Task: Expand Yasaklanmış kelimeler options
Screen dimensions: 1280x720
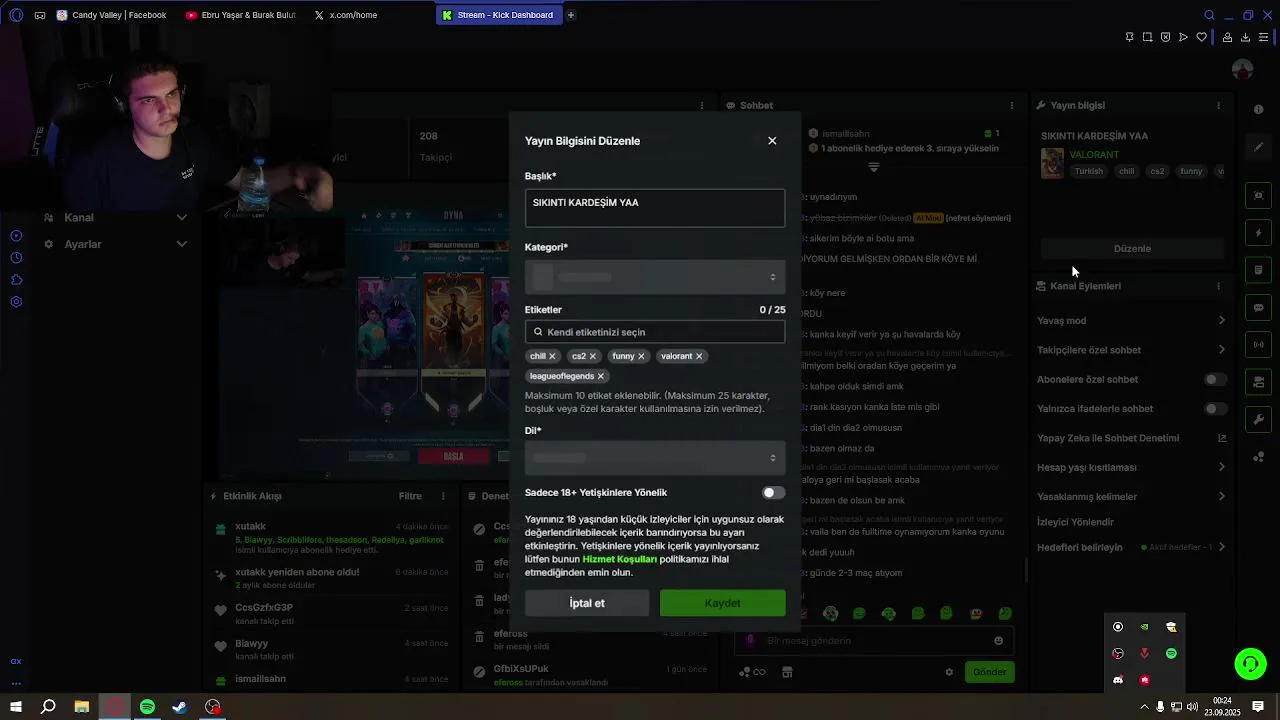Action: click(1221, 496)
